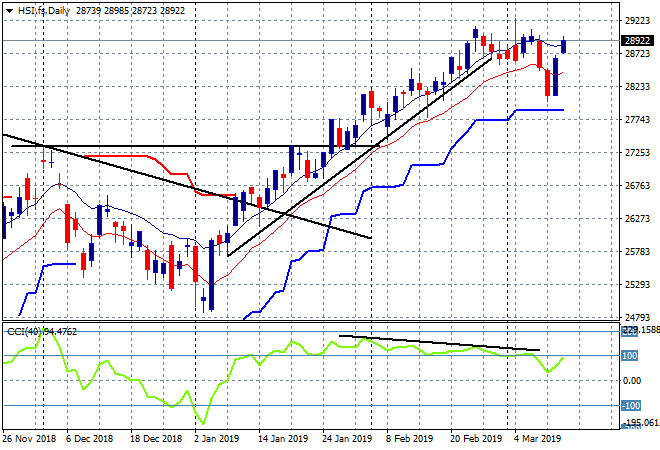Click the 14 Jan 2019 date label

coord(283,439)
